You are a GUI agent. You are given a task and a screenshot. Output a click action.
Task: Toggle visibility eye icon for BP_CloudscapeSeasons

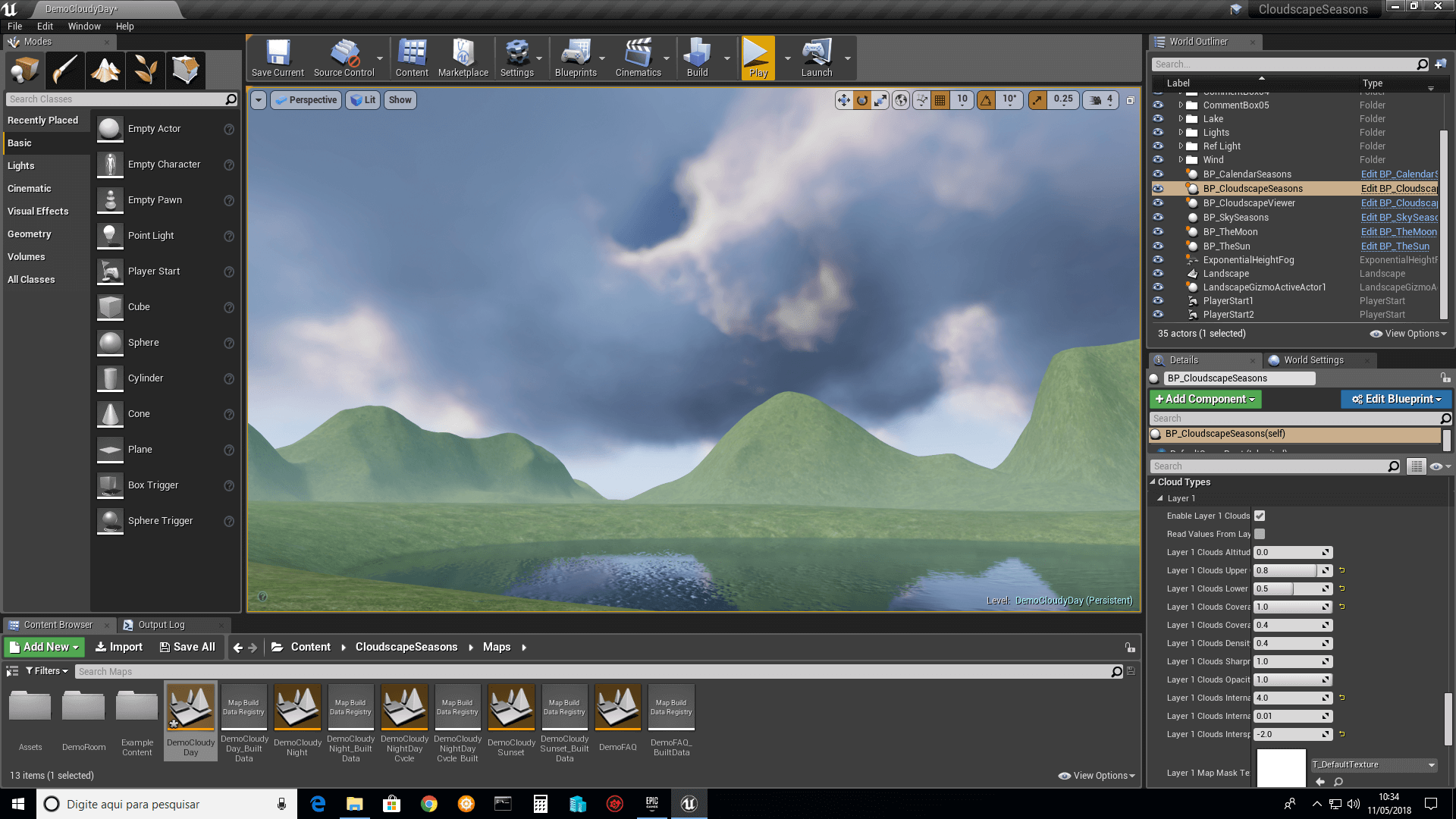[1158, 188]
